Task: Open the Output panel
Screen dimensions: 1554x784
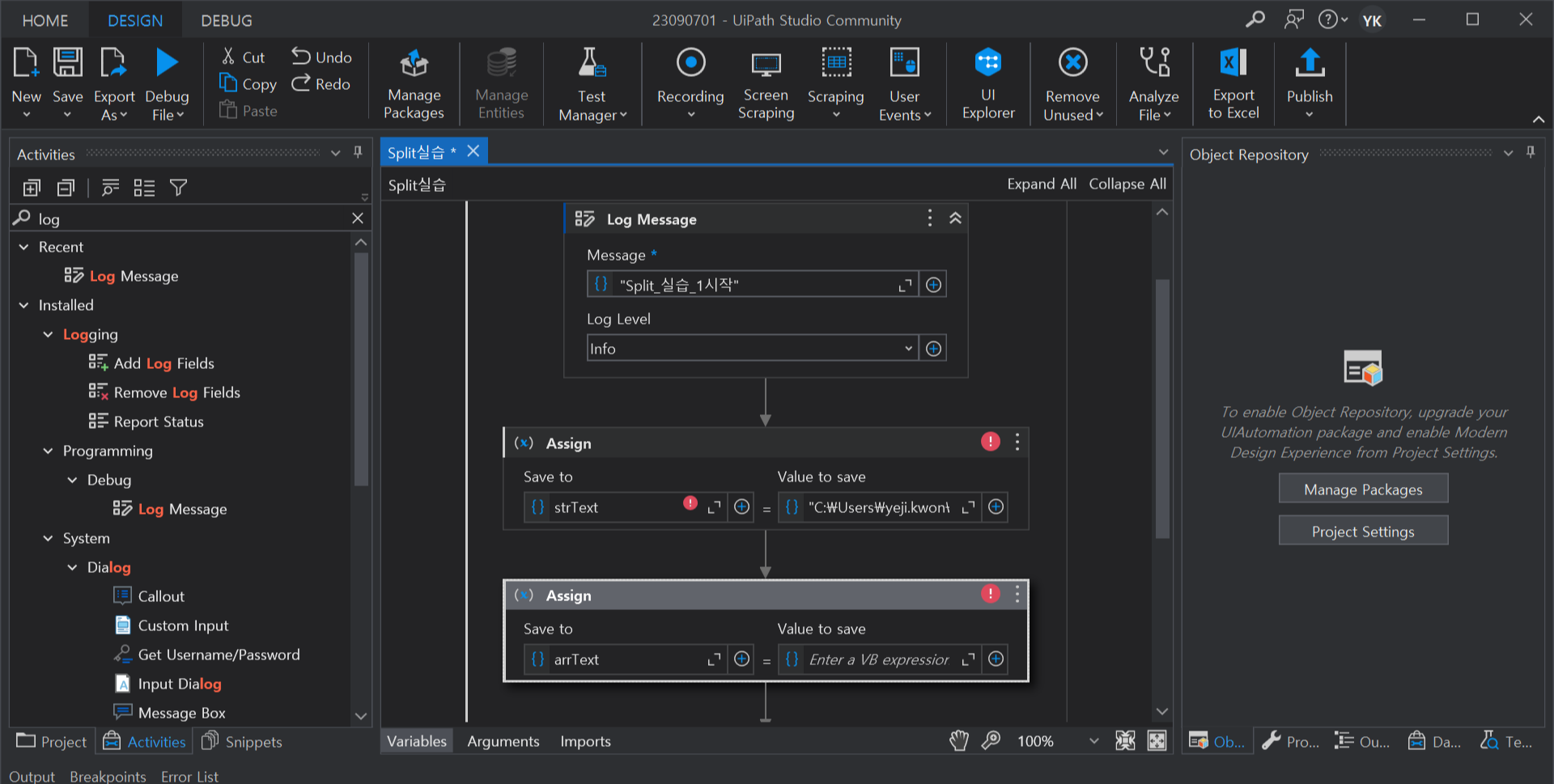Action: (32, 776)
